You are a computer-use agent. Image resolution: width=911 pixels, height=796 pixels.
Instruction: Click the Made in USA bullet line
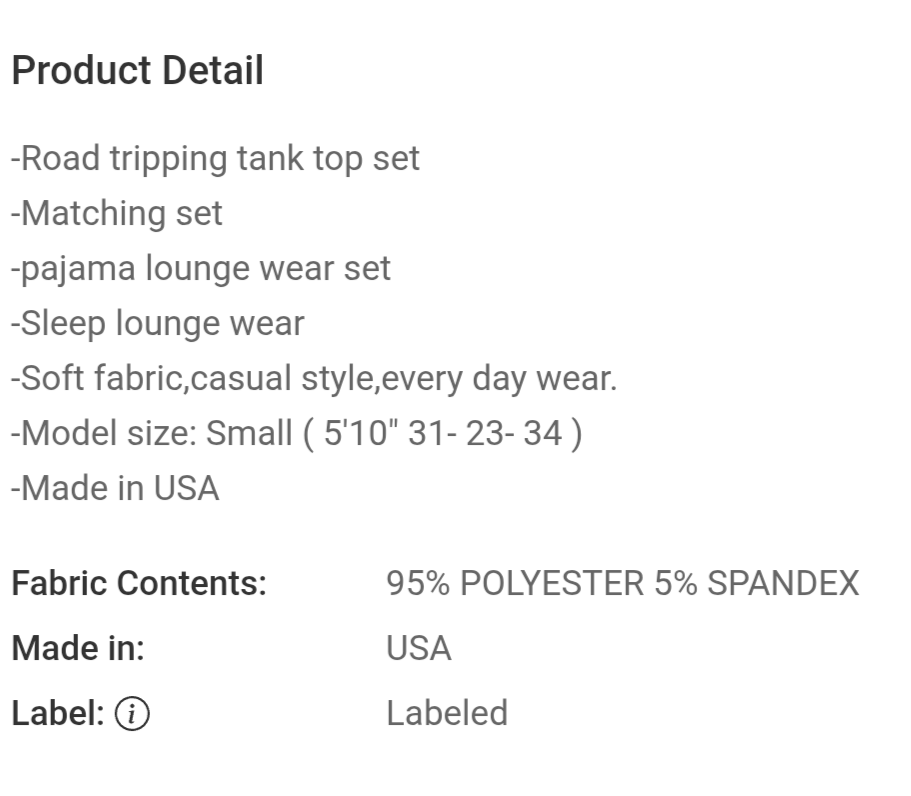pyautogui.click(x=115, y=488)
